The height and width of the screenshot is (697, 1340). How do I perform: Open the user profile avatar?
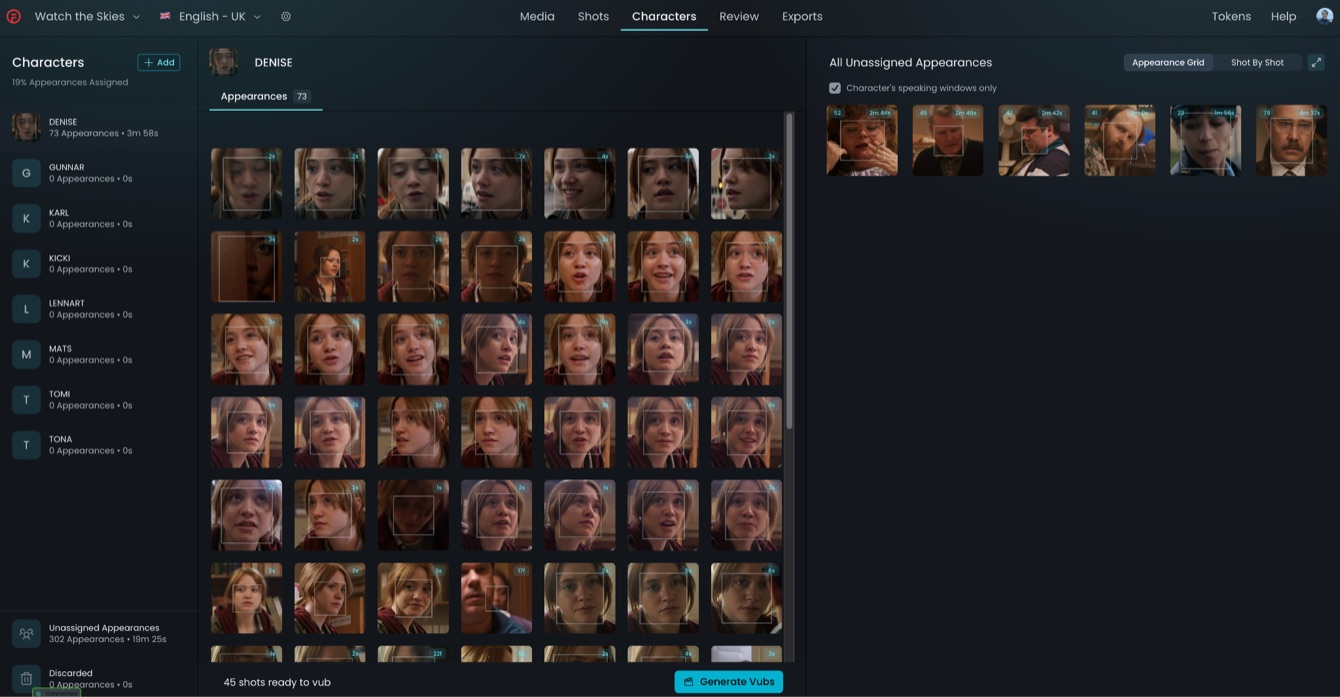pyautogui.click(x=1324, y=16)
